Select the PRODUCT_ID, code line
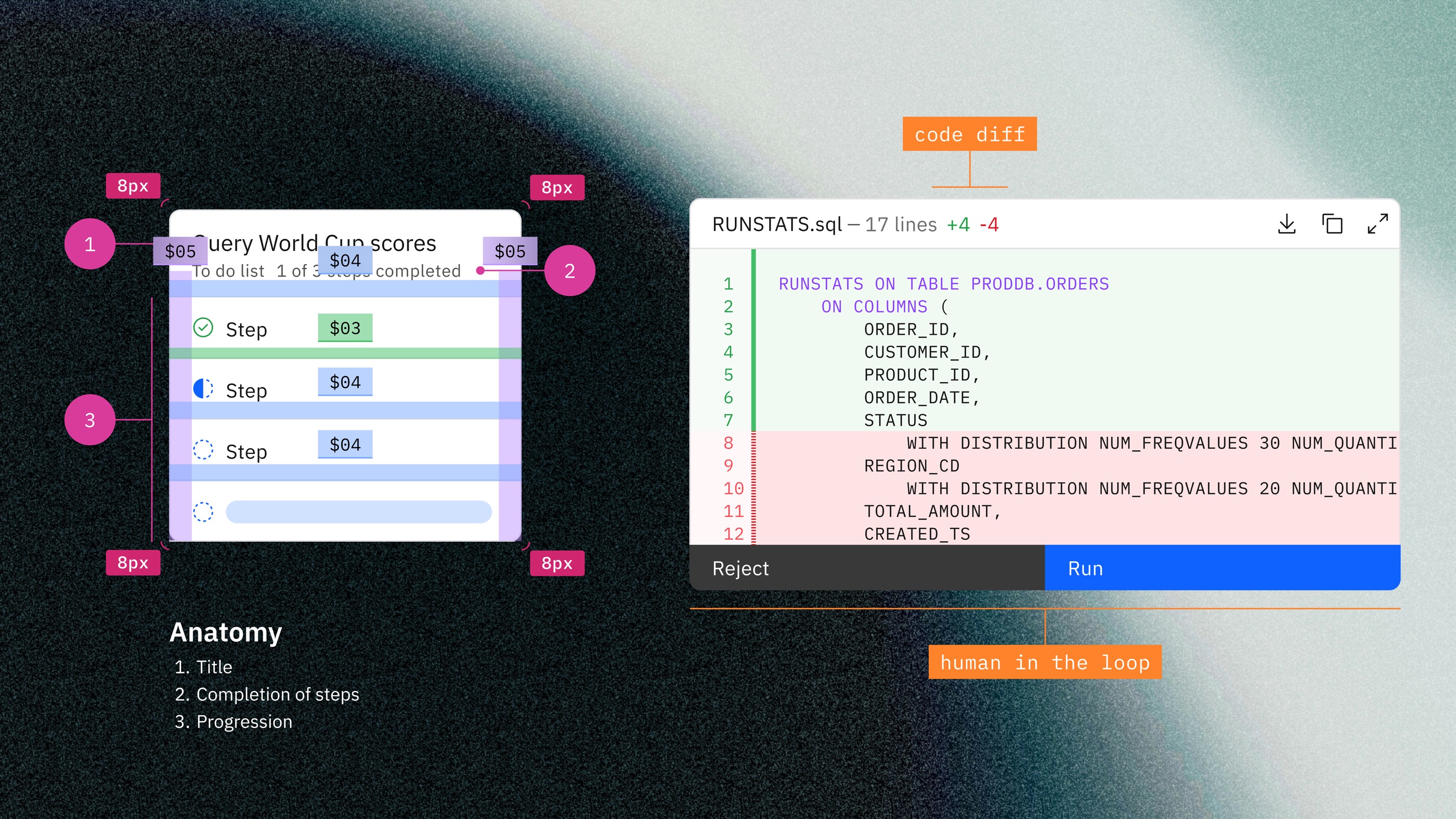The width and height of the screenshot is (1456, 819). tap(921, 374)
